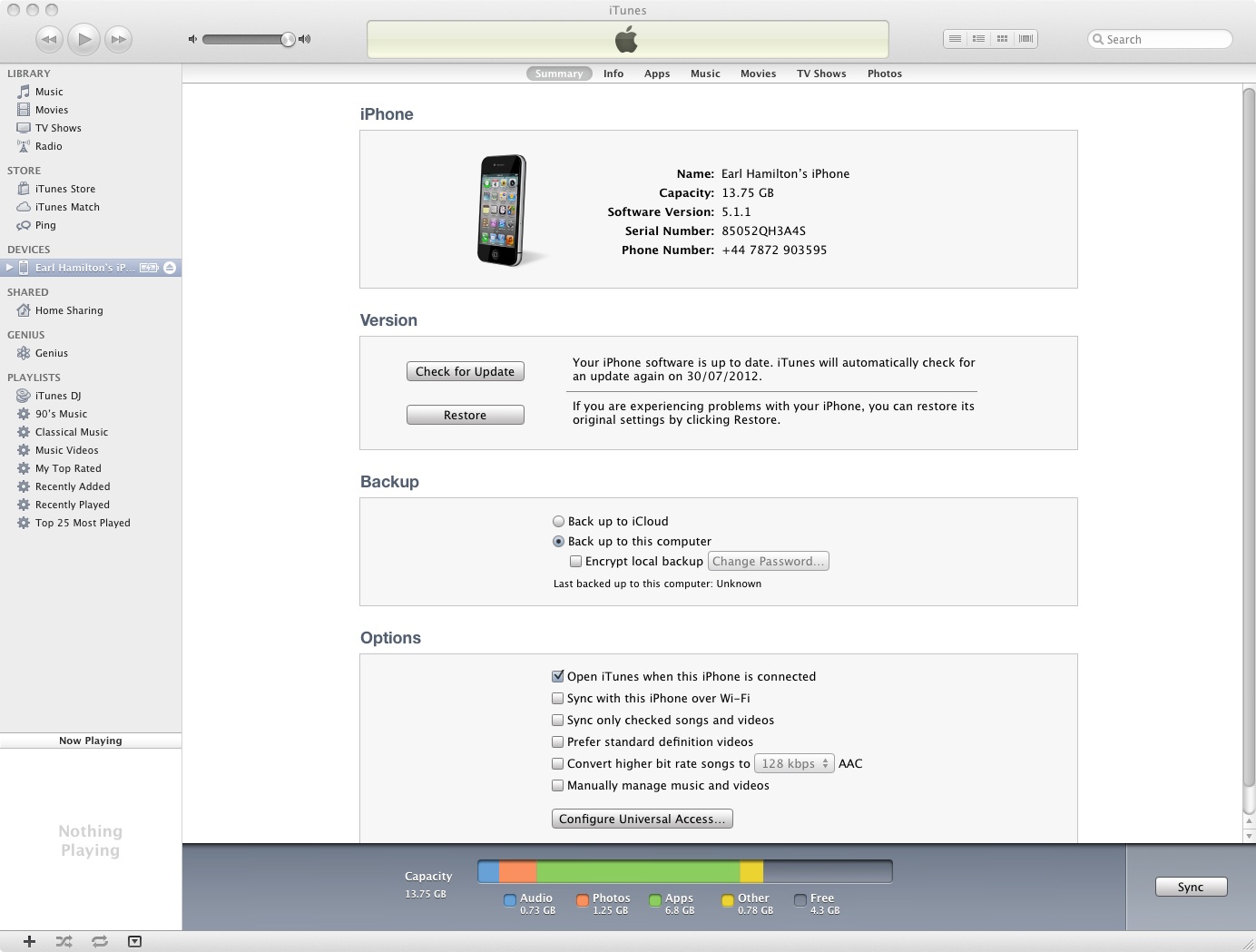Open the 128 kbps bit rate dropdown
The image size is (1256, 952).
pos(794,763)
